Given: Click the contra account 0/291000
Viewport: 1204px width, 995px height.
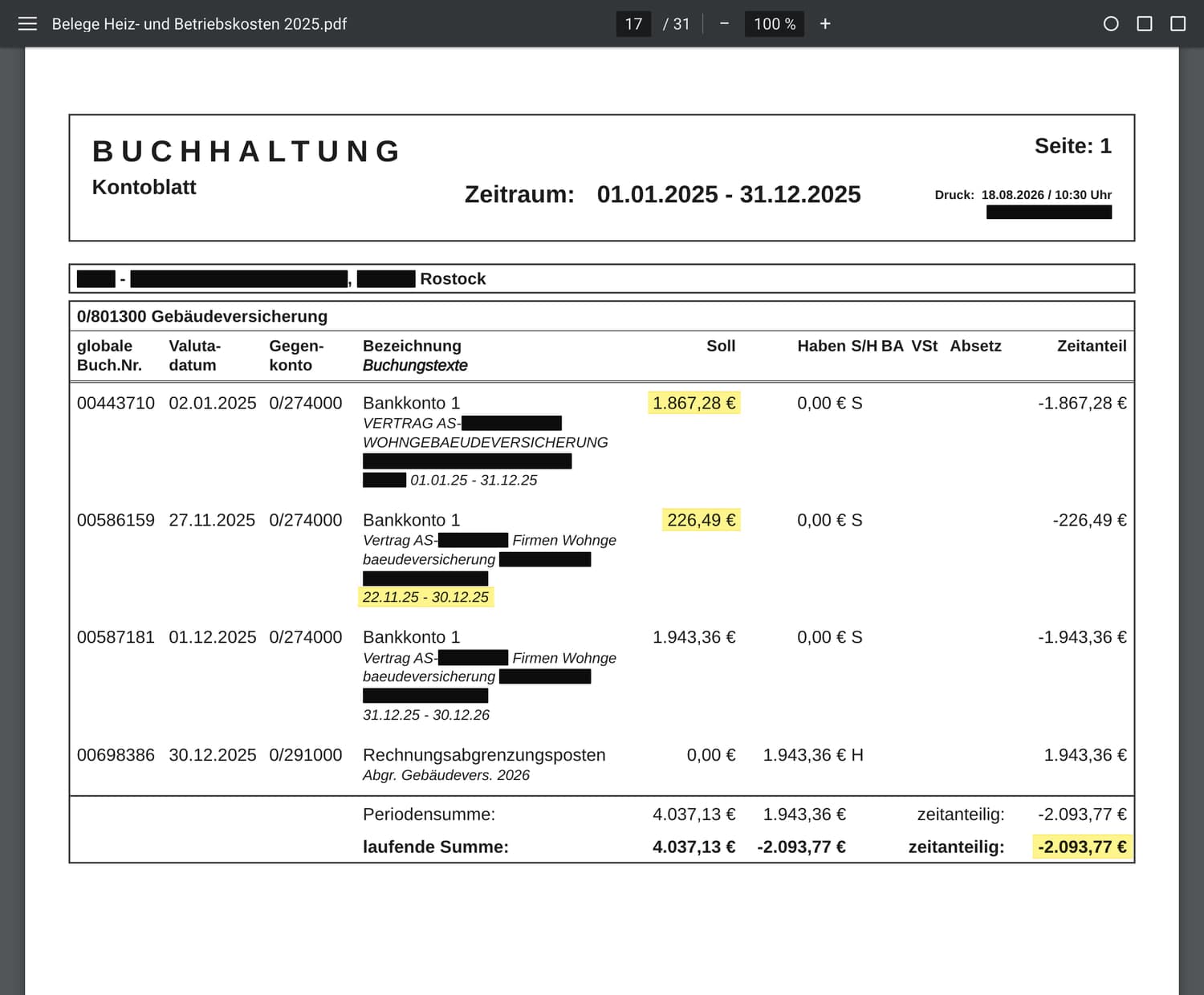Looking at the screenshot, I should [306, 755].
